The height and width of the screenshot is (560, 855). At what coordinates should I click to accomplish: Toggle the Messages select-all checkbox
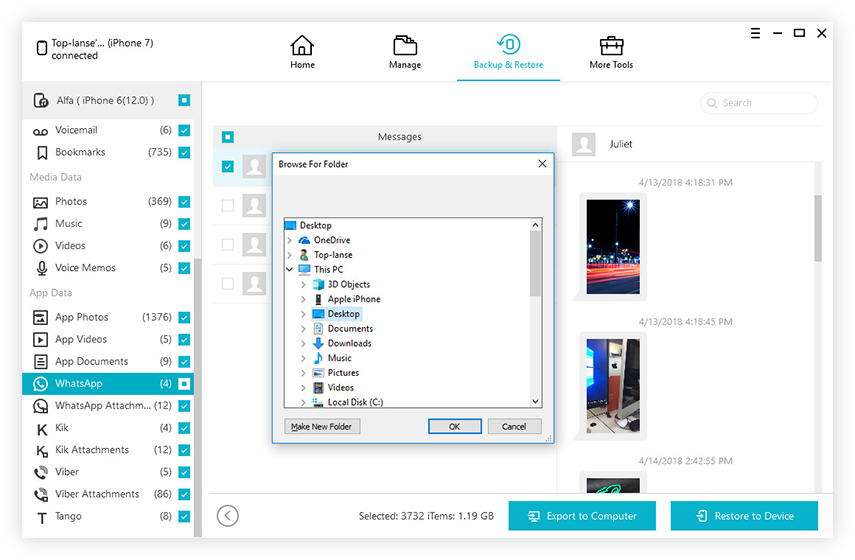click(228, 137)
